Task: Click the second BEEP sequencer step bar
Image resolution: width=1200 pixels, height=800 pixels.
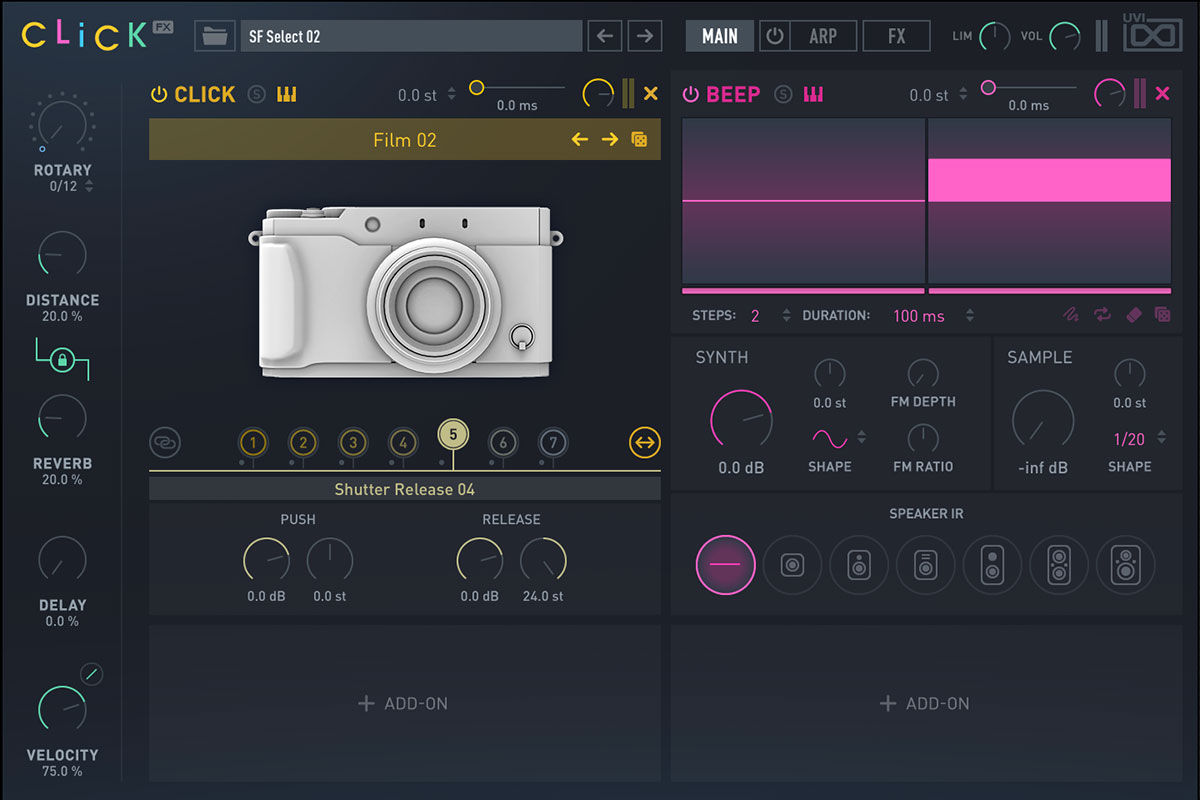Action: click(1049, 180)
